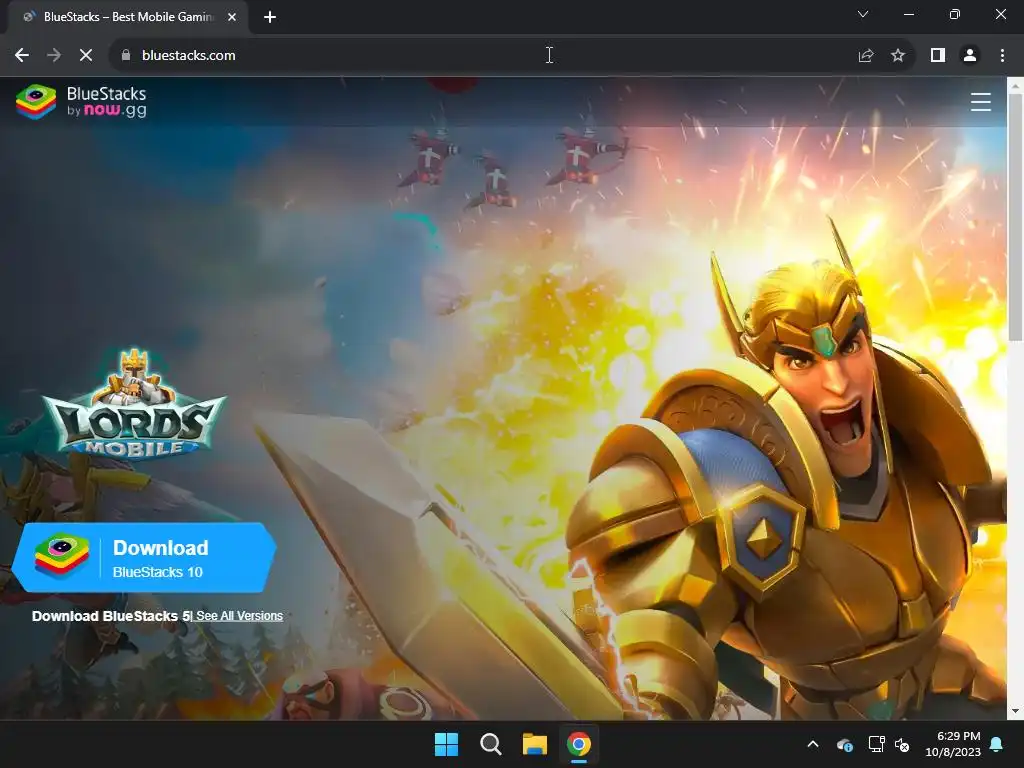This screenshot has width=1024, height=768.
Task: Click the BlueStacks icon inside Download button
Action: [x=61, y=556]
